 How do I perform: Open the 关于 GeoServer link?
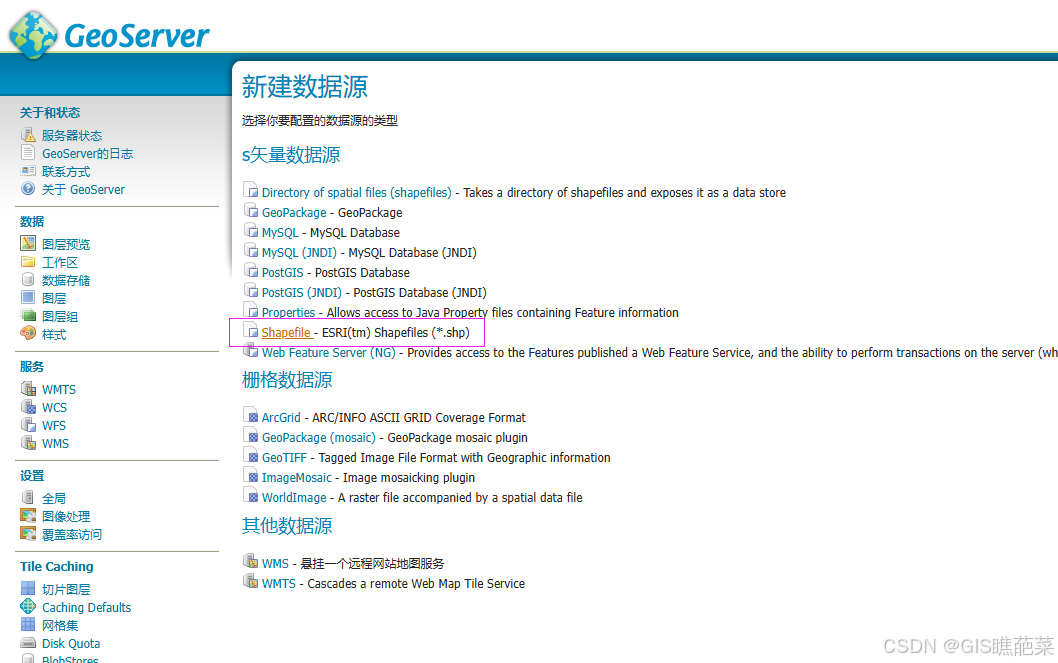pyautogui.click(x=83, y=190)
